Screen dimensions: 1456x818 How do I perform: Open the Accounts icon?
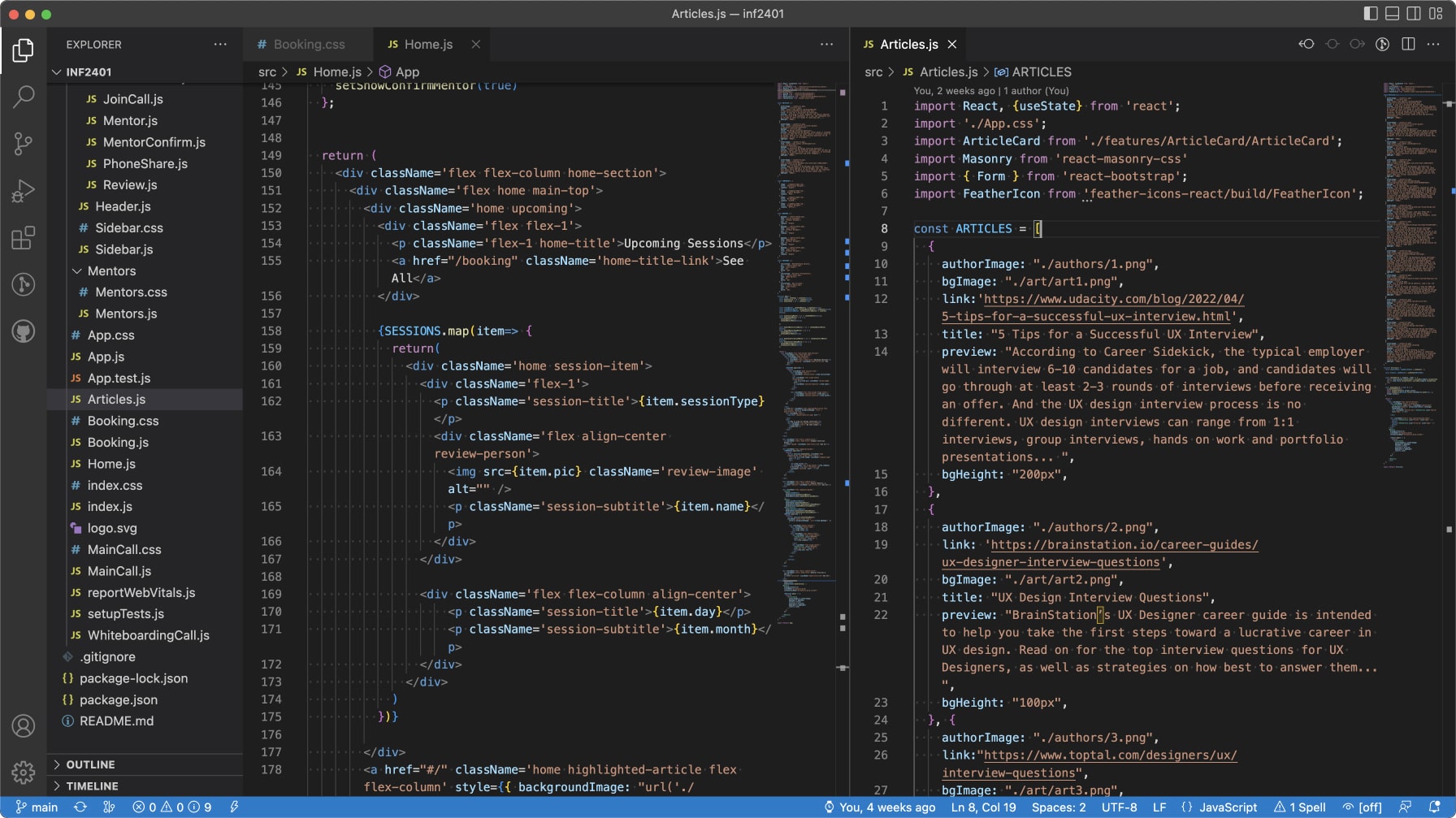24,725
